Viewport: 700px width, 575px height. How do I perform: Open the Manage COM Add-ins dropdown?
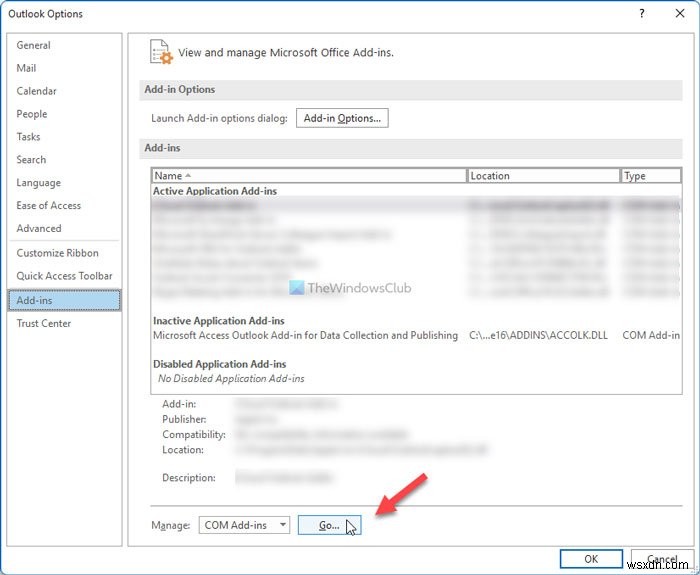click(244, 525)
